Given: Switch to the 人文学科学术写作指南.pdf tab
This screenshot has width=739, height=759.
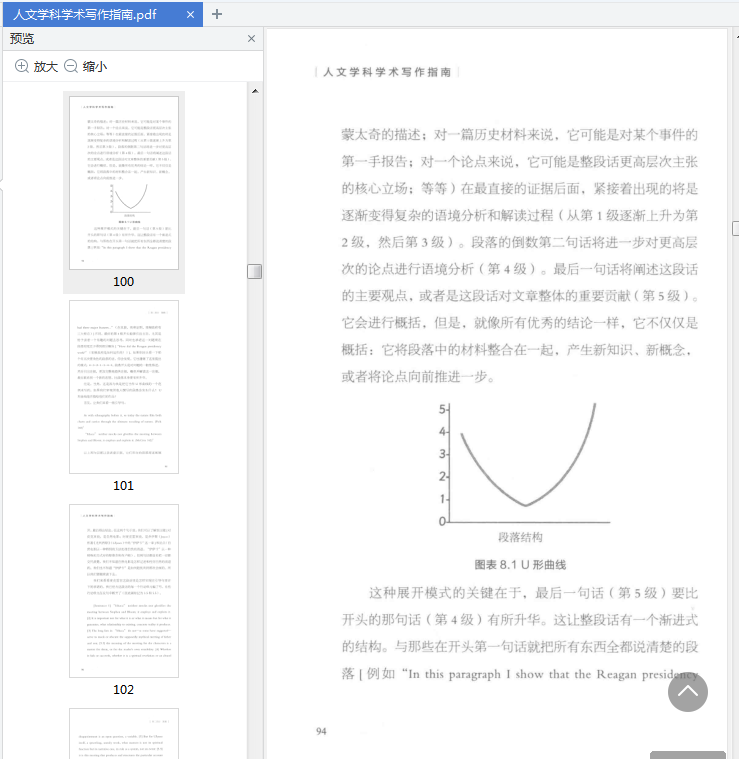Looking at the screenshot, I should click(x=103, y=15).
